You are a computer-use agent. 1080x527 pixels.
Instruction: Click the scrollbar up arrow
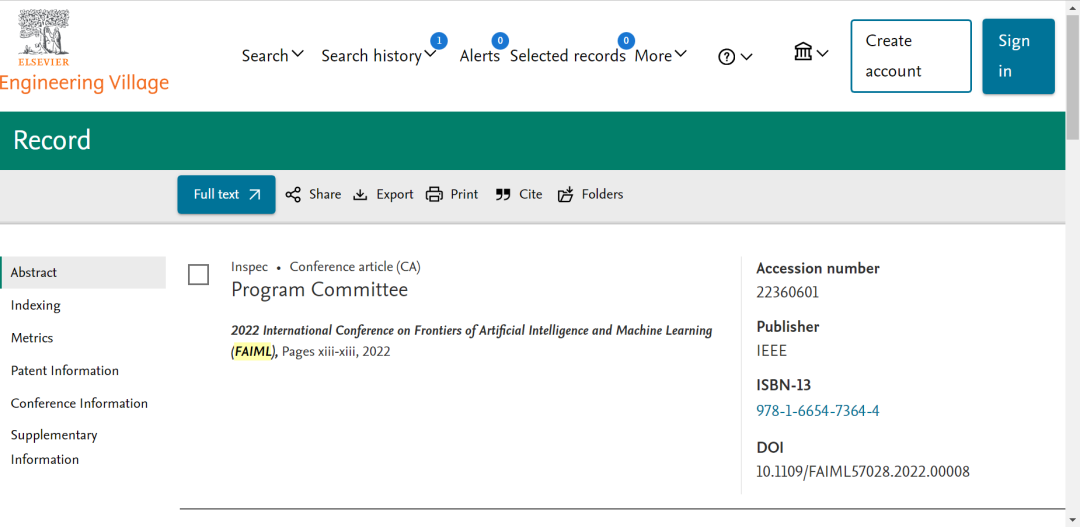point(1072,6)
